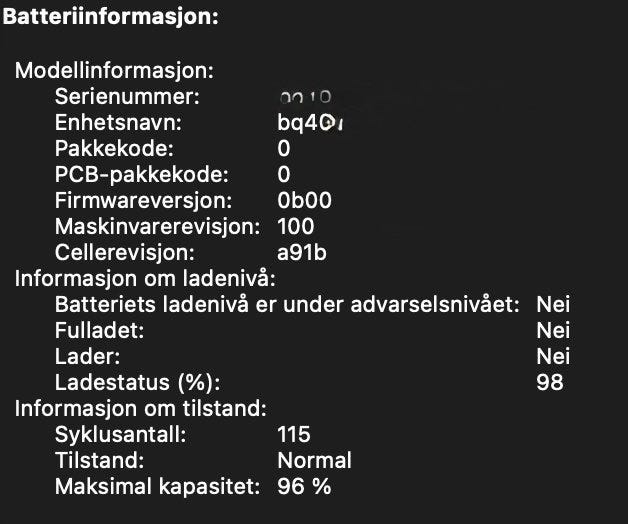The height and width of the screenshot is (524, 628).
Task: Click the Pakkekode value 0
Action: point(284,149)
